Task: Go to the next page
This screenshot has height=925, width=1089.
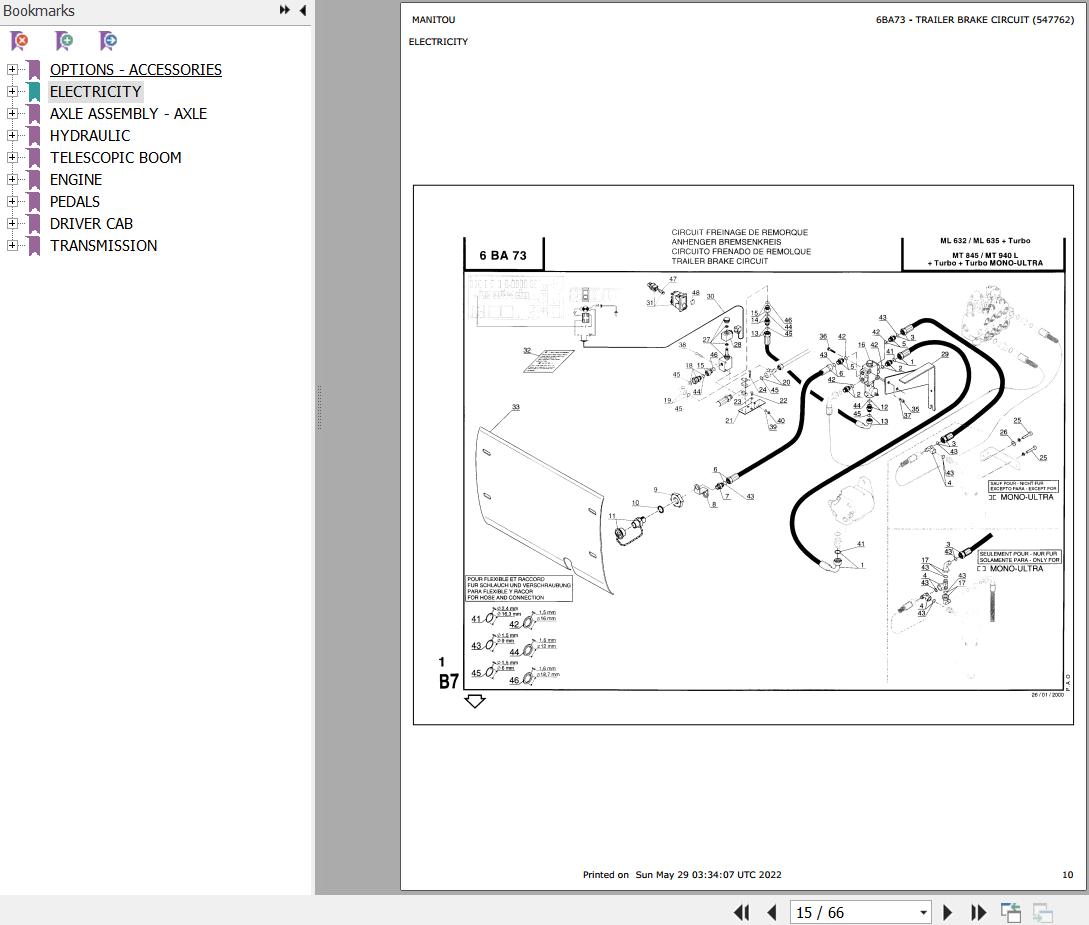Action: [947, 912]
